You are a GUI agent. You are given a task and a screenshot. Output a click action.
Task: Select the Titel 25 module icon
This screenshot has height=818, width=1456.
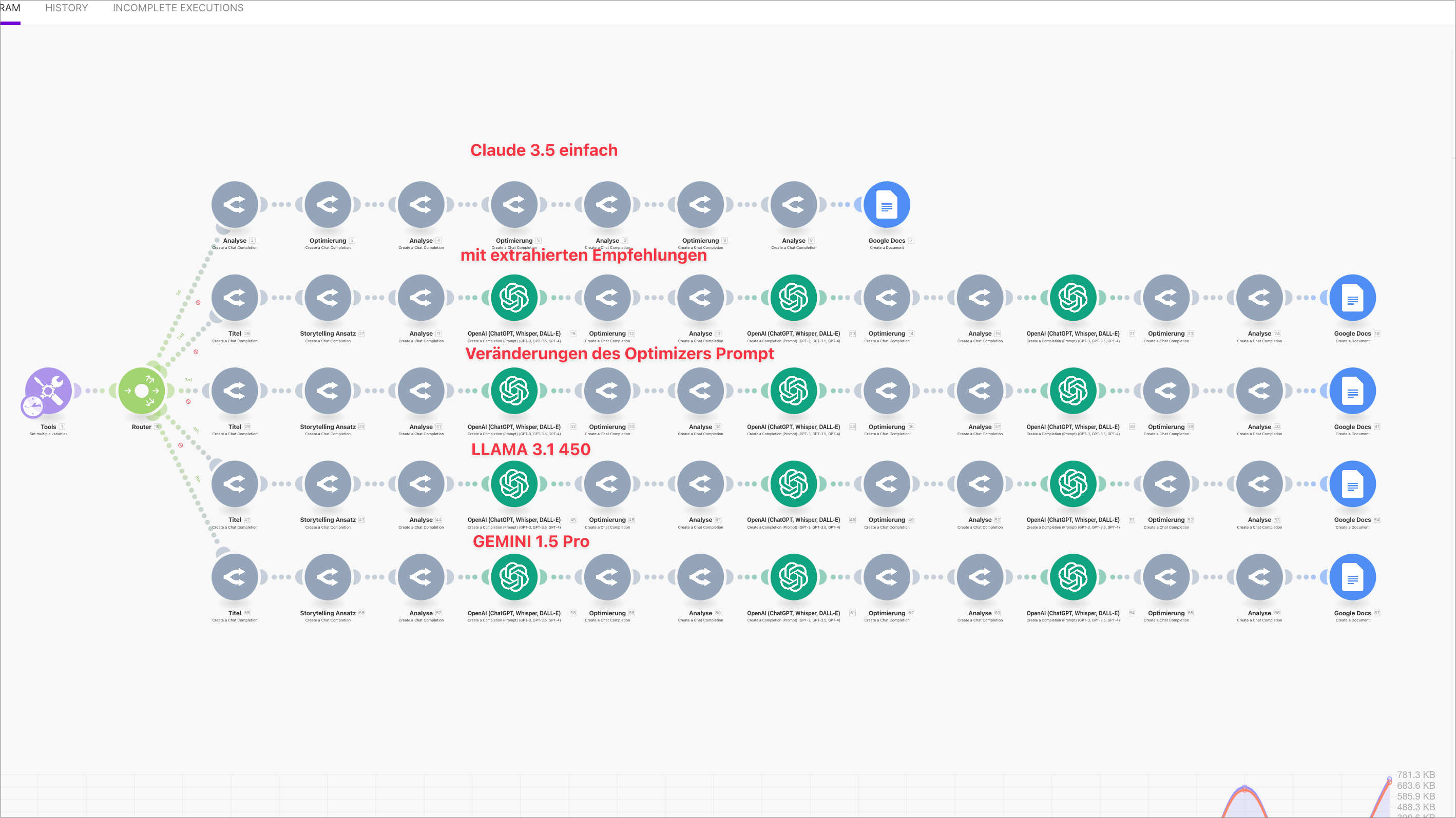point(235,298)
